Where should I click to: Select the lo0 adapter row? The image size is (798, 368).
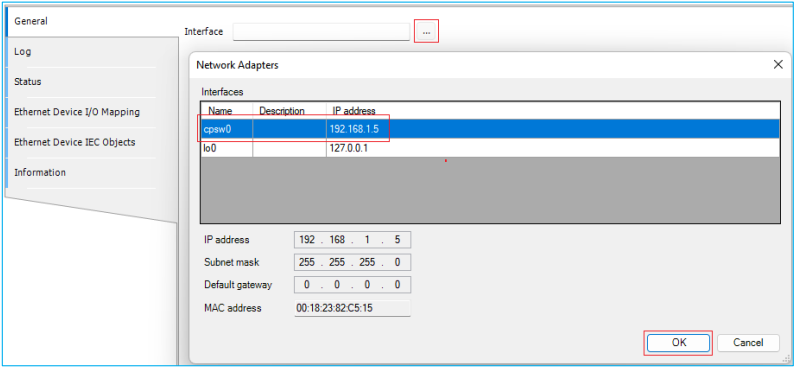click(490, 148)
